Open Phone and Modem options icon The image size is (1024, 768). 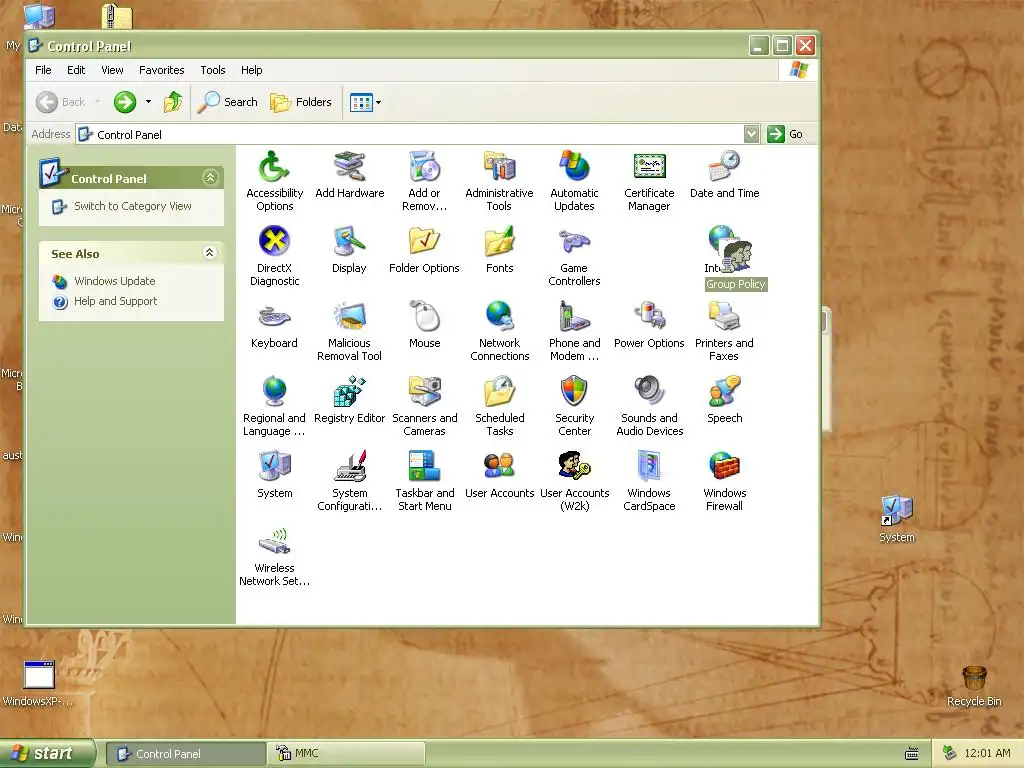point(575,317)
